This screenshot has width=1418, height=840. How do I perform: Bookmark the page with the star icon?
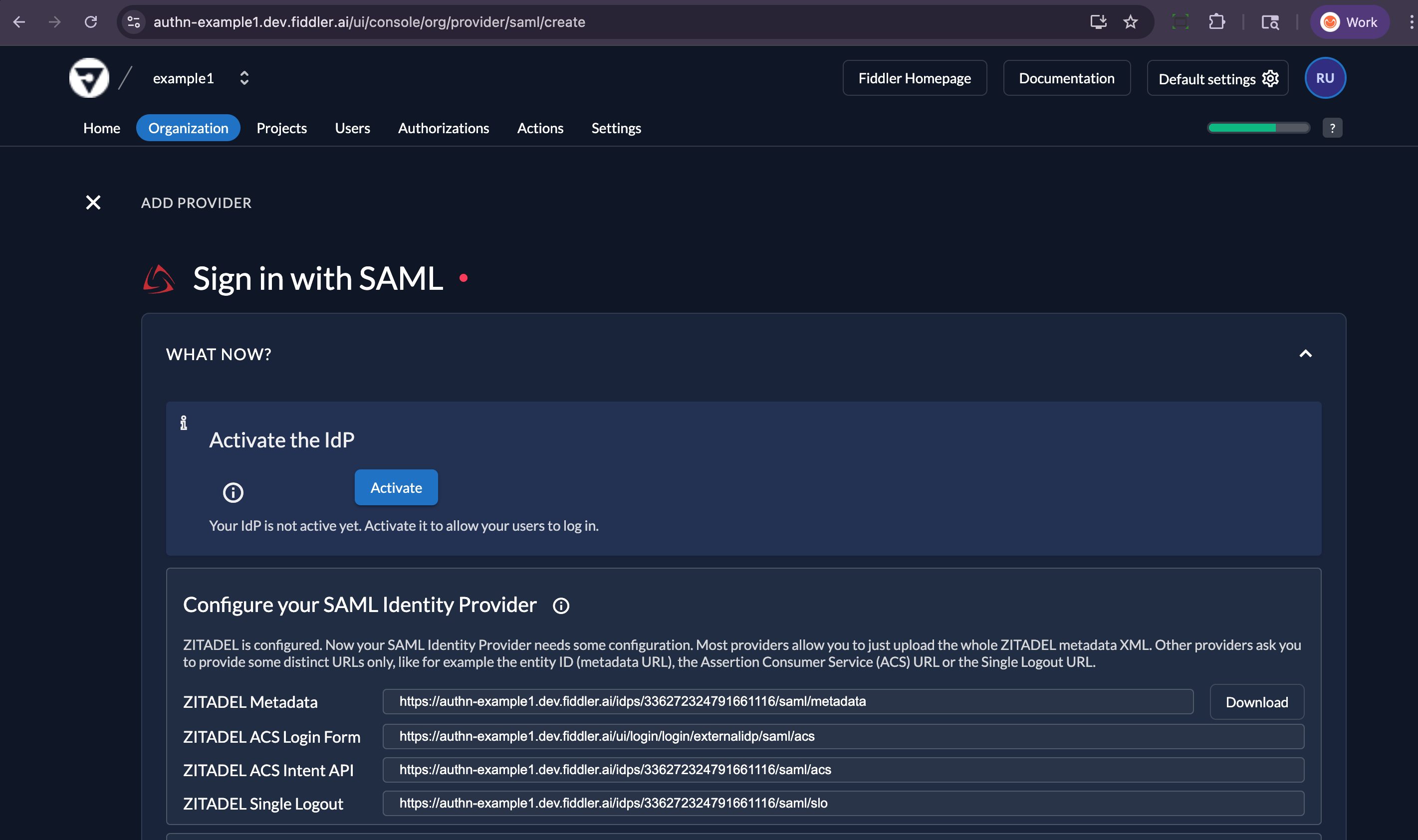click(x=1130, y=22)
